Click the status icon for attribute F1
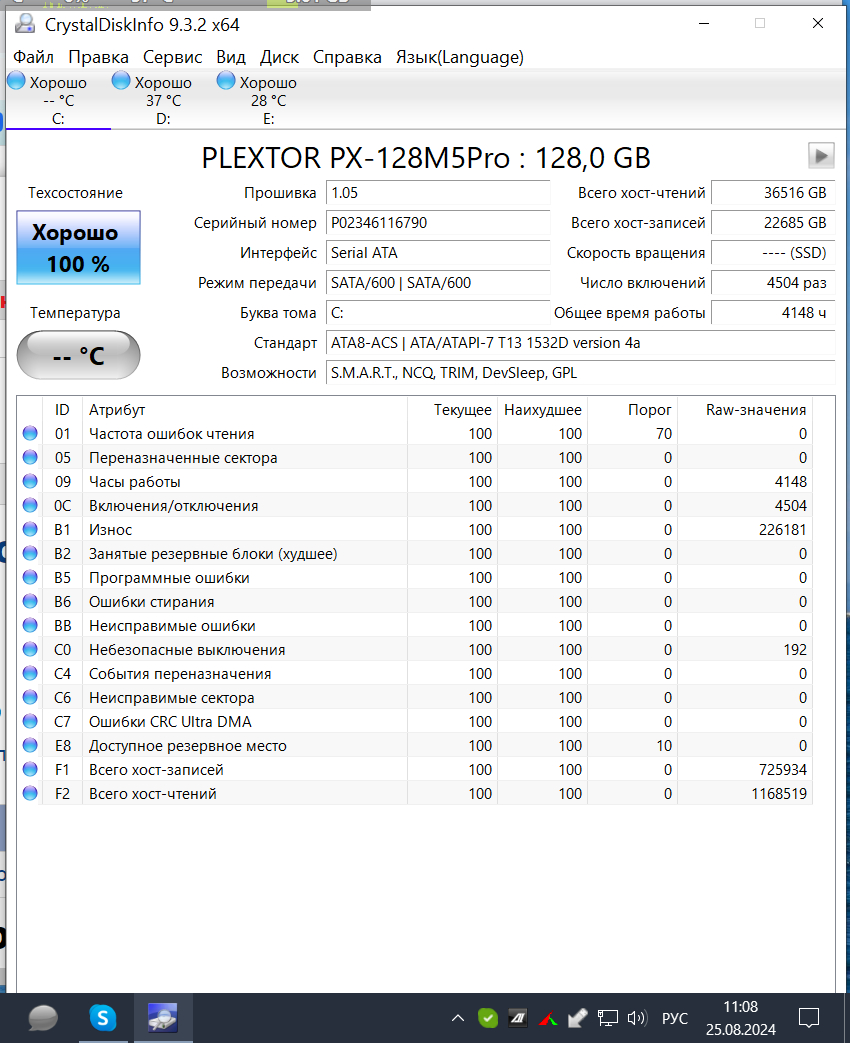The height and width of the screenshot is (1043, 850). pos(30,769)
